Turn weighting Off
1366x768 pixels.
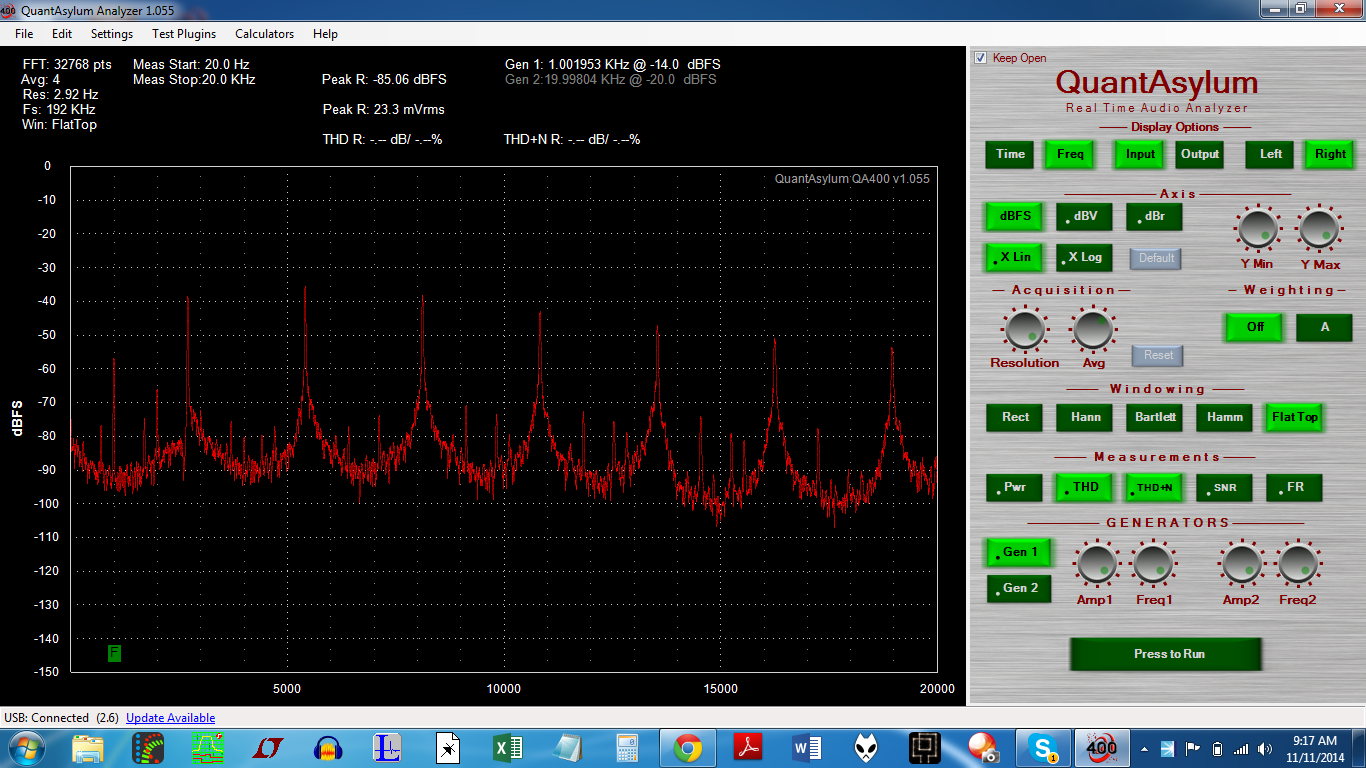1254,327
